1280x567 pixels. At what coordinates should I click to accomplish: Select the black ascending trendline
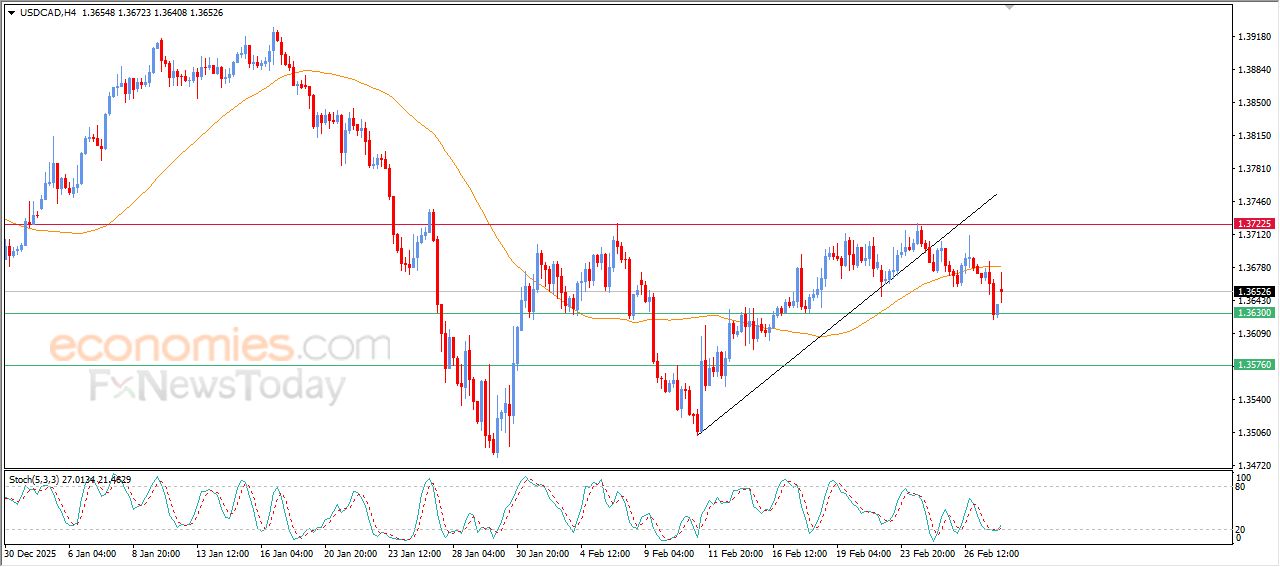click(x=846, y=314)
